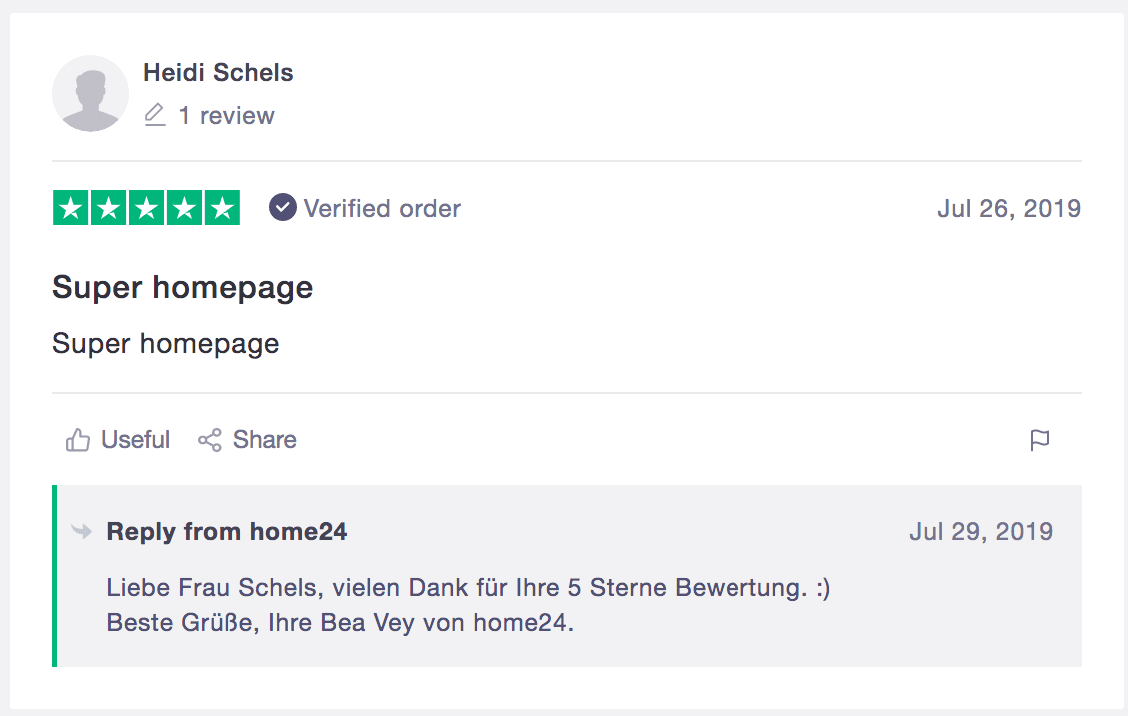Select the 'Reply from home24' heading

click(x=227, y=532)
